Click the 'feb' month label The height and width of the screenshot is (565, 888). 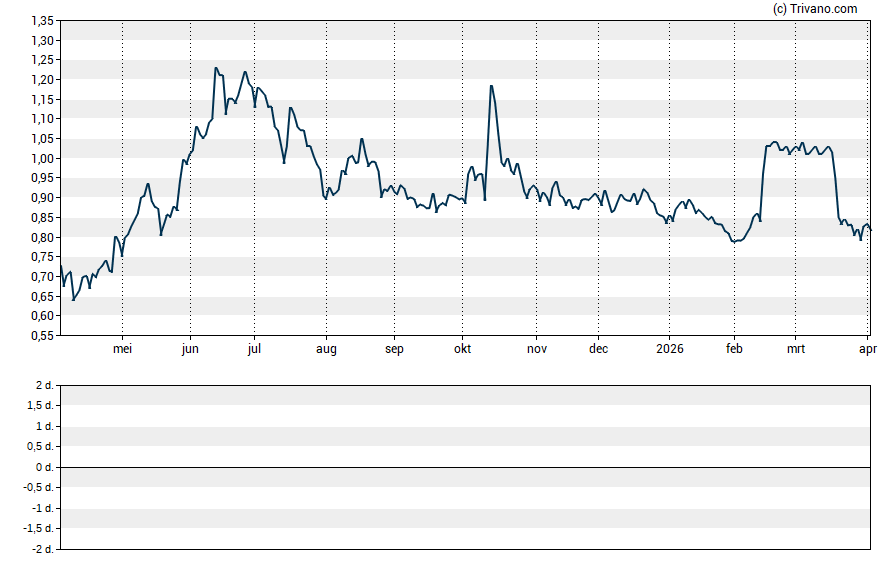pyautogui.click(x=734, y=349)
